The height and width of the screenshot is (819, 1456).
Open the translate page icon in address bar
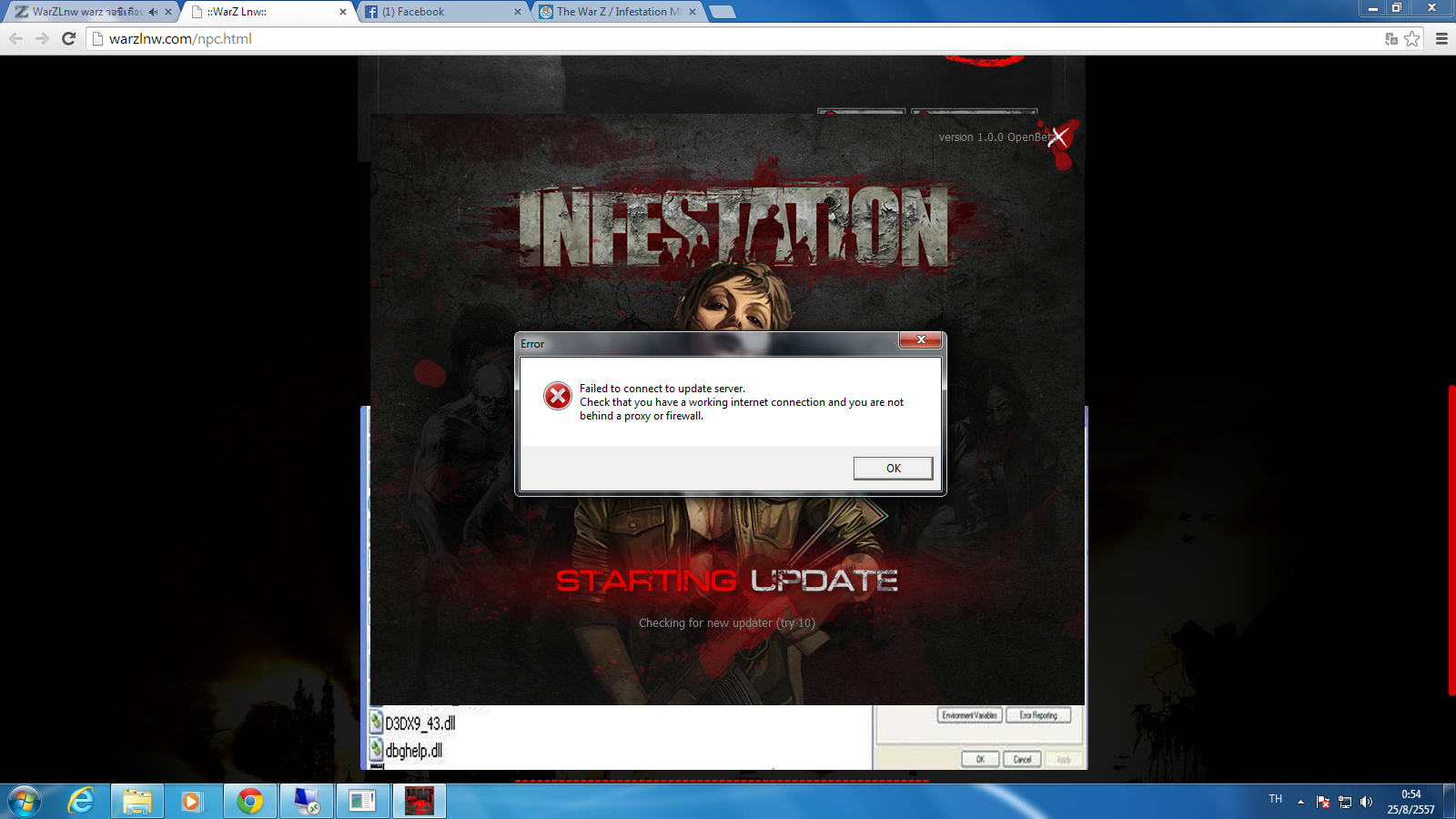click(x=1391, y=38)
